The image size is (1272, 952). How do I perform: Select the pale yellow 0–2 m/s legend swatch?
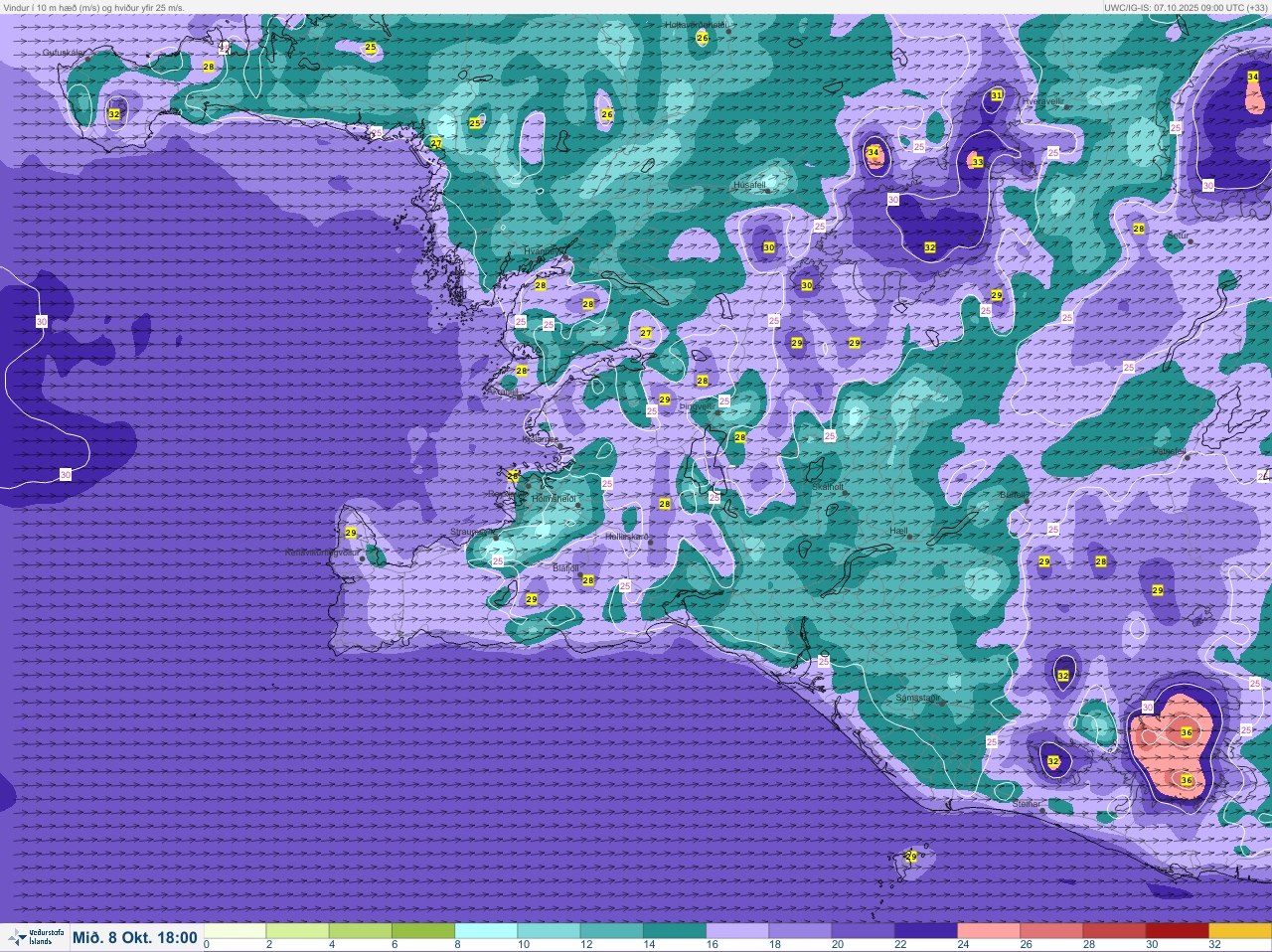pos(236,931)
